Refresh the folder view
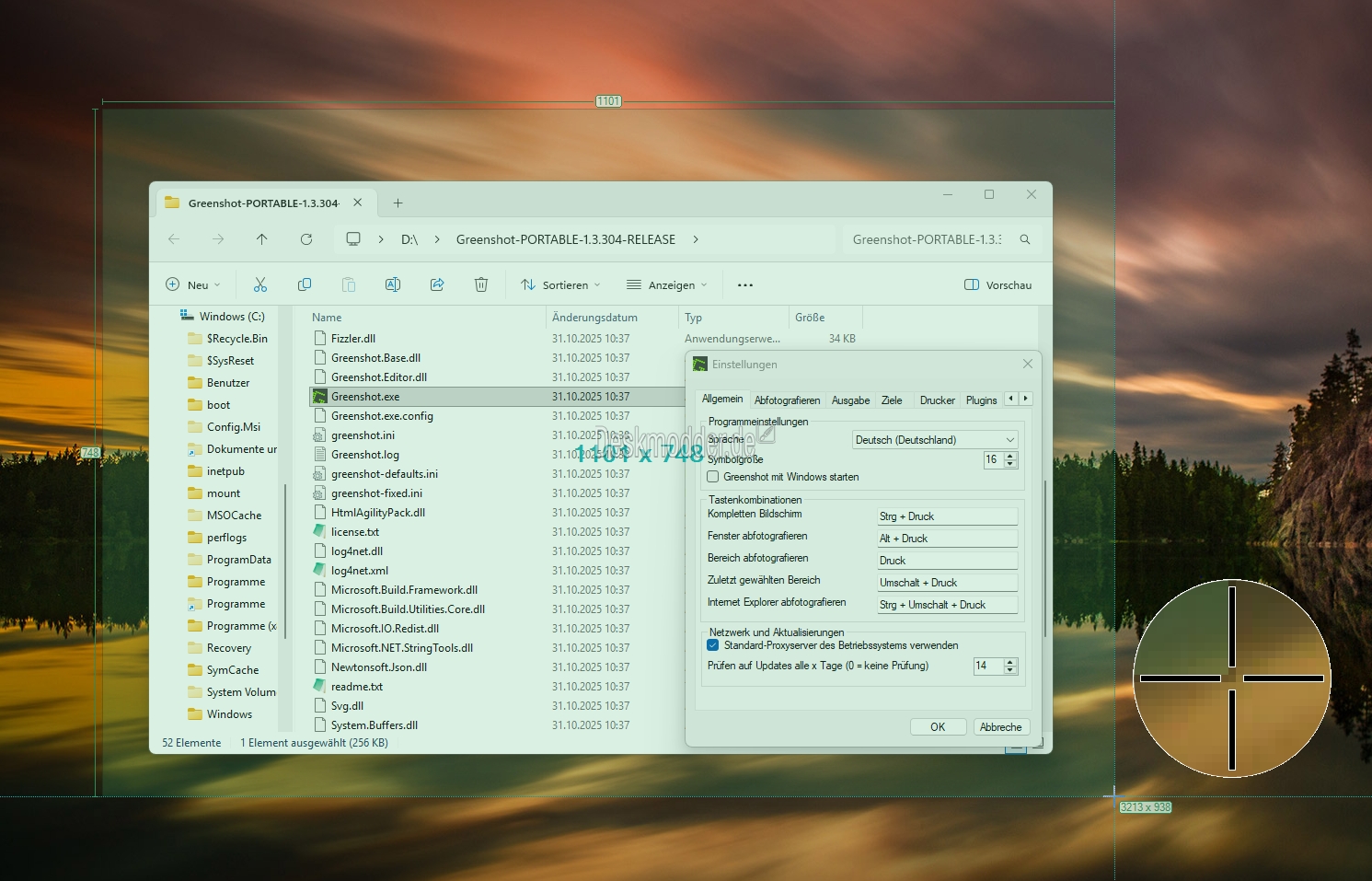Screen dimensions: 1372x881 [x=306, y=239]
